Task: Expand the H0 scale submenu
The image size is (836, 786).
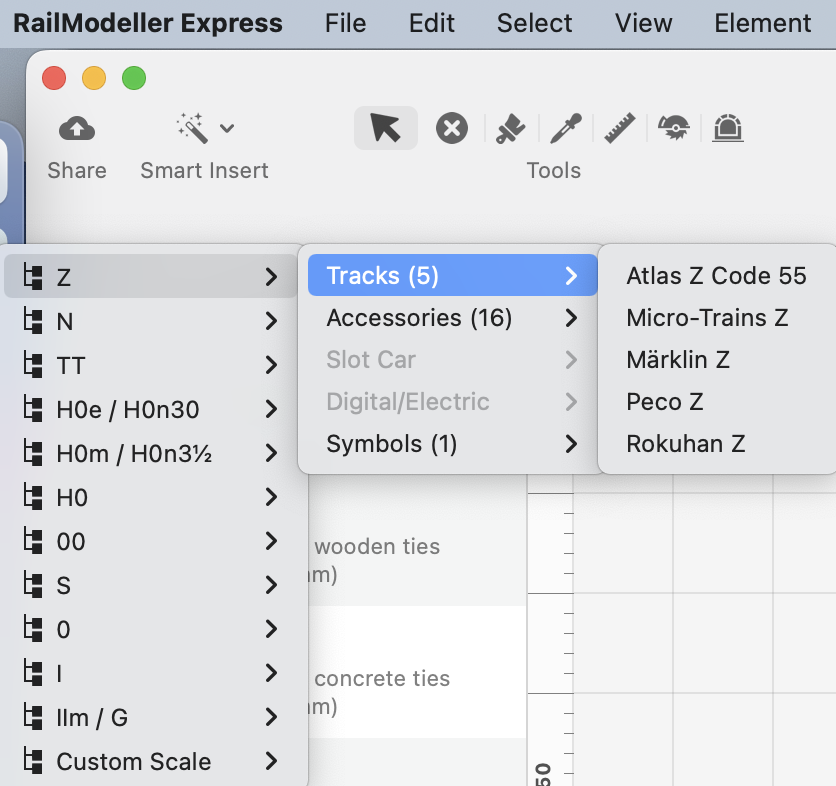Action: [150, 497]
